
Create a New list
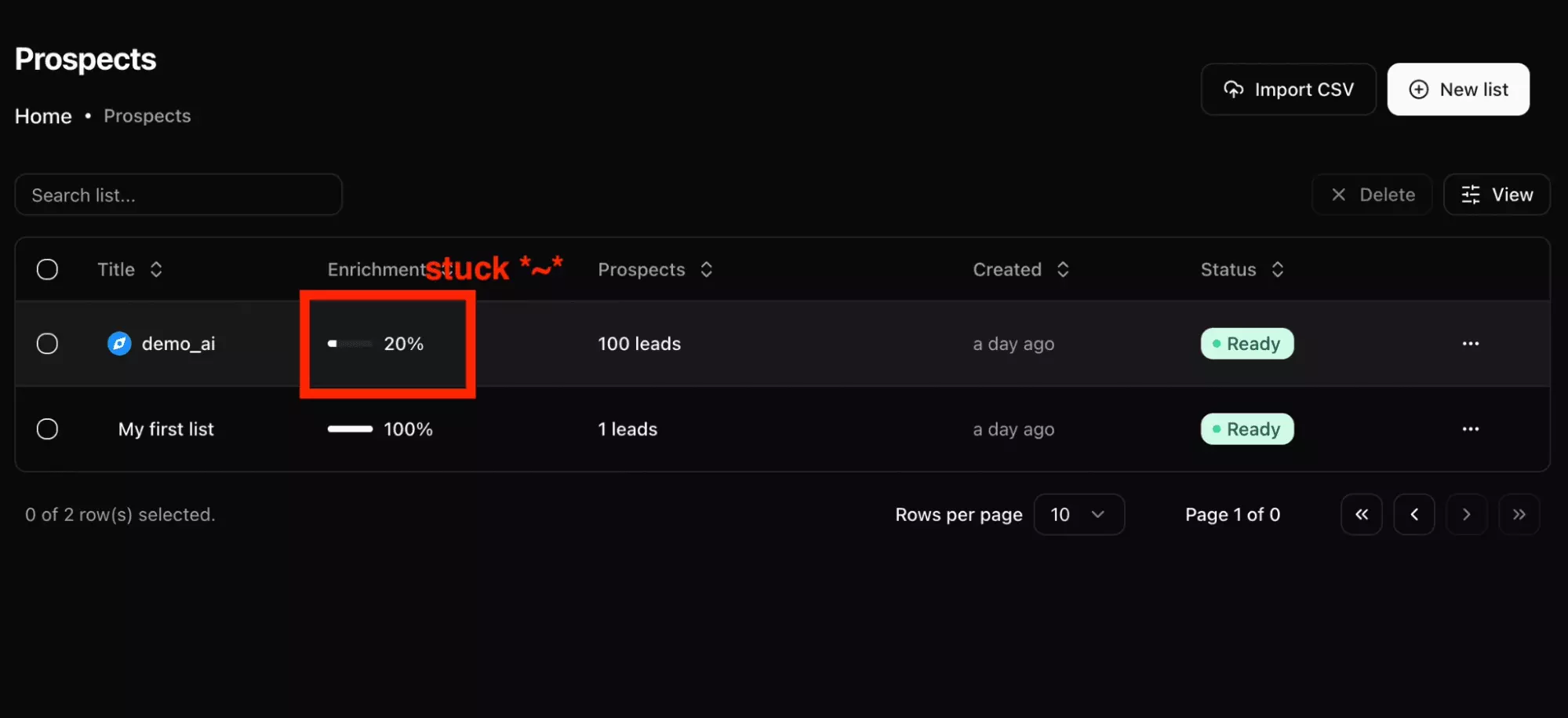point(1457,89)
